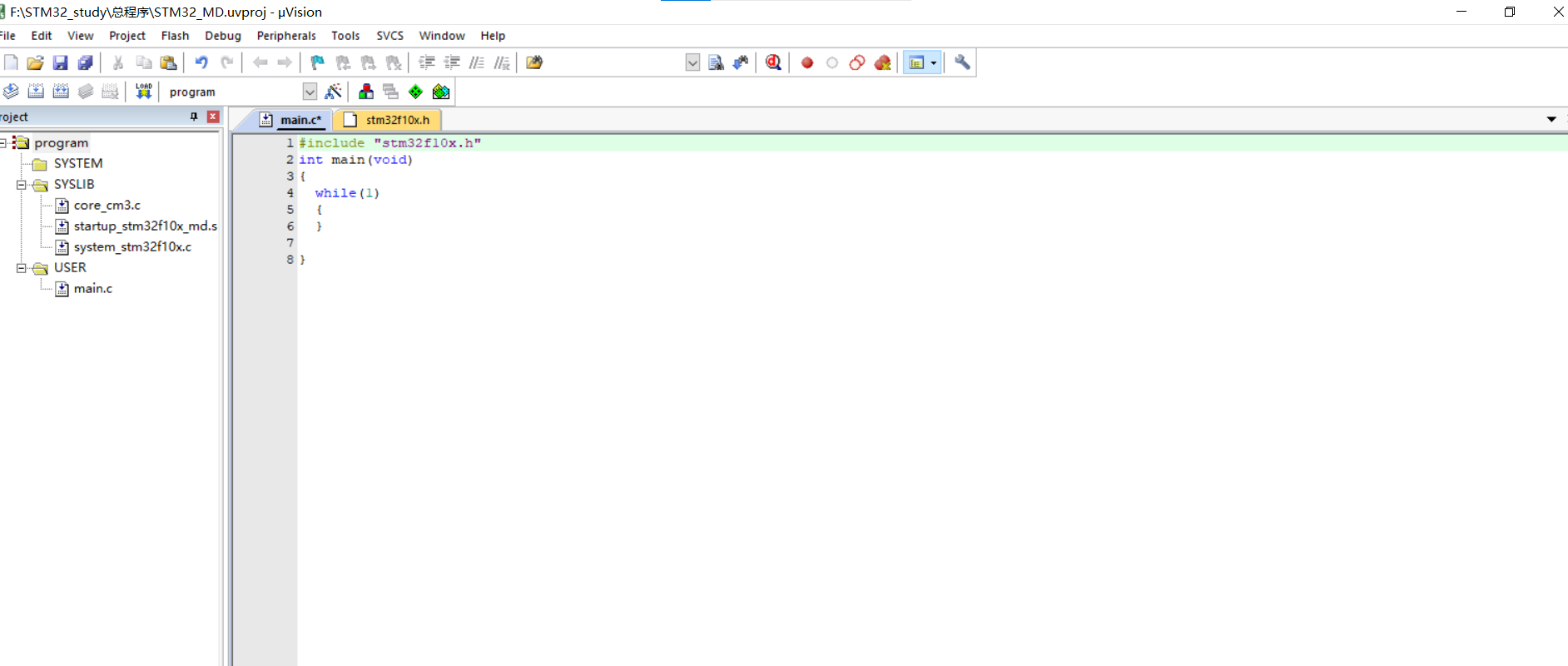Open Find in Files
This screenshot has width=1568, height=666.
(534, 62)
